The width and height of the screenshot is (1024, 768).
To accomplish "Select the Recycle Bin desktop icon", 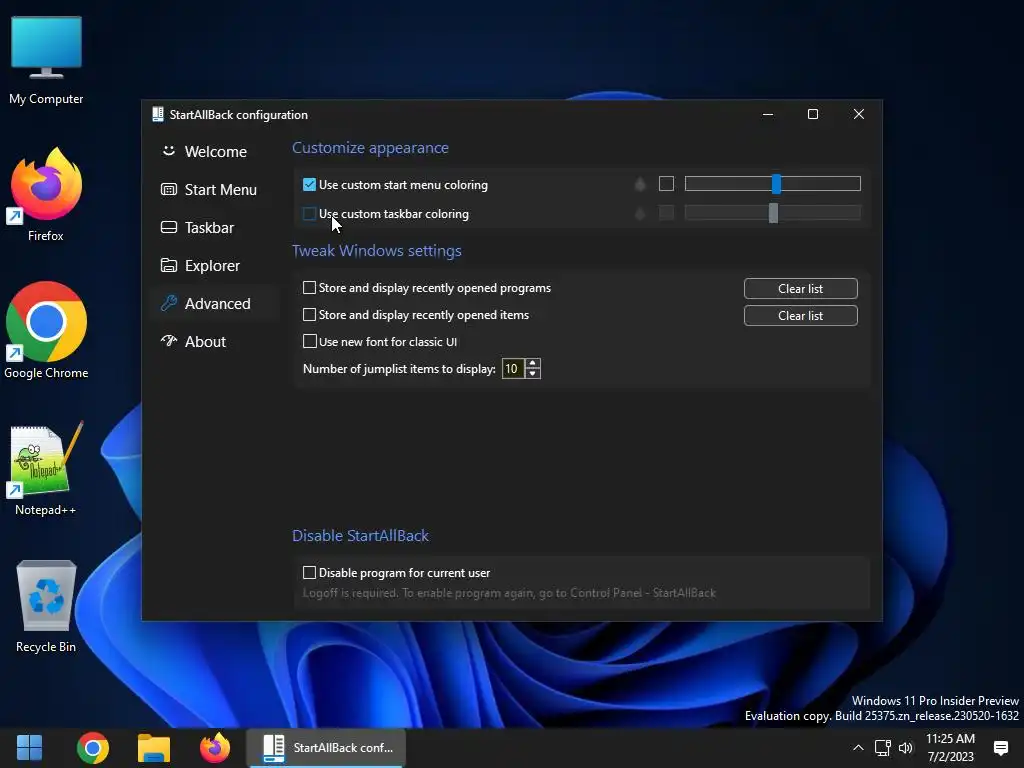I will 46,606.
